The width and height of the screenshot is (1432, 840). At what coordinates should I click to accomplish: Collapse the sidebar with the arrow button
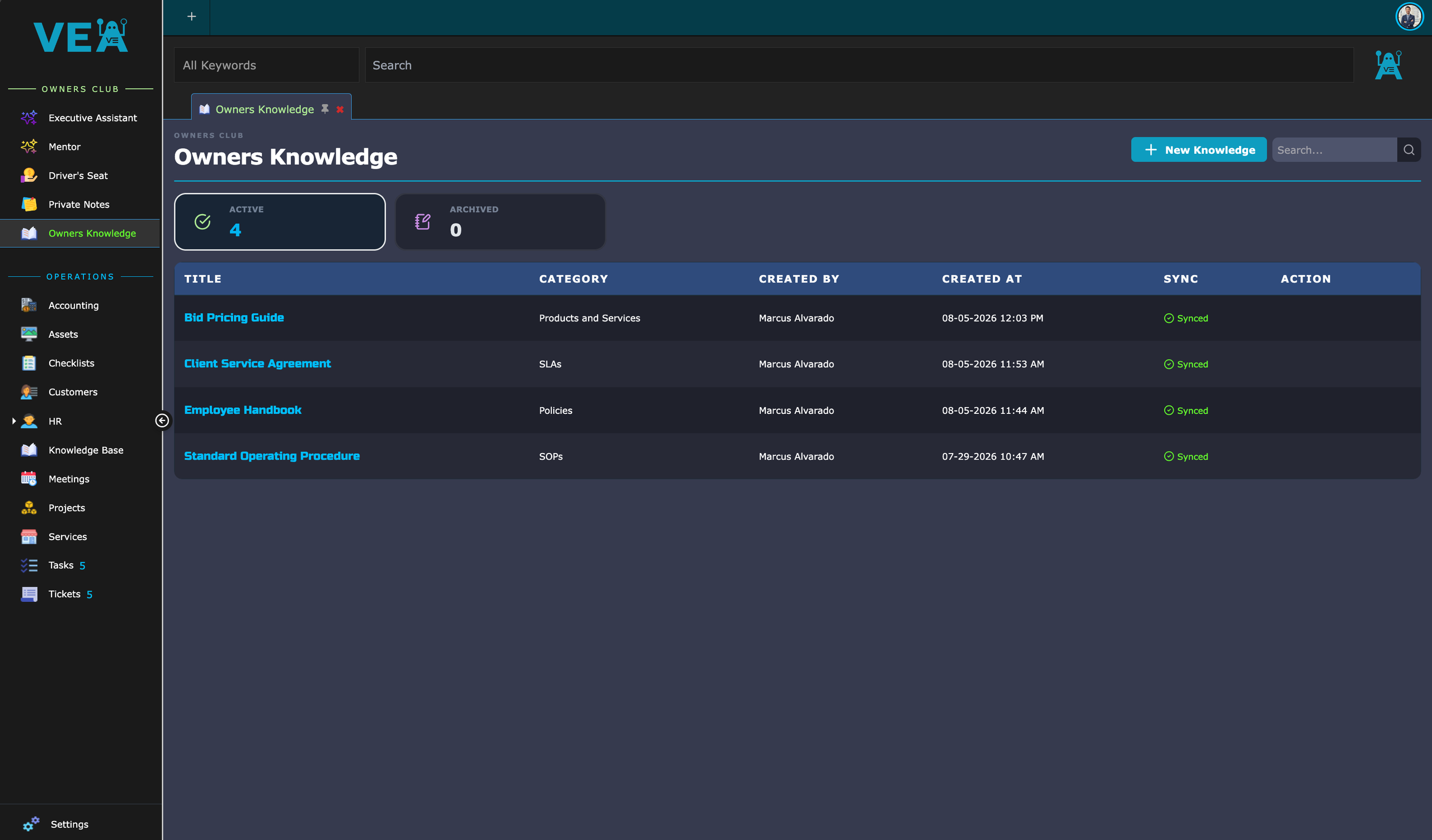point(162,421)
